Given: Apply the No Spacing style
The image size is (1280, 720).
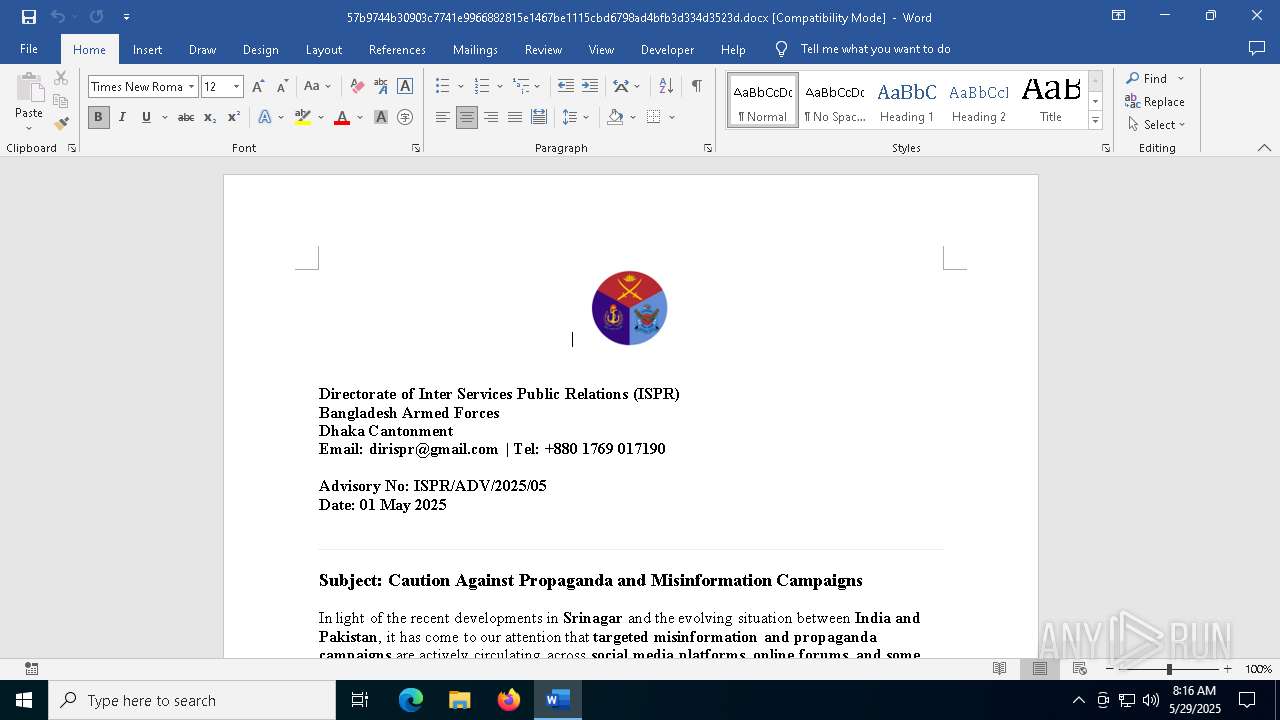Looking at the screenshot, I should (x=835, y=101).
